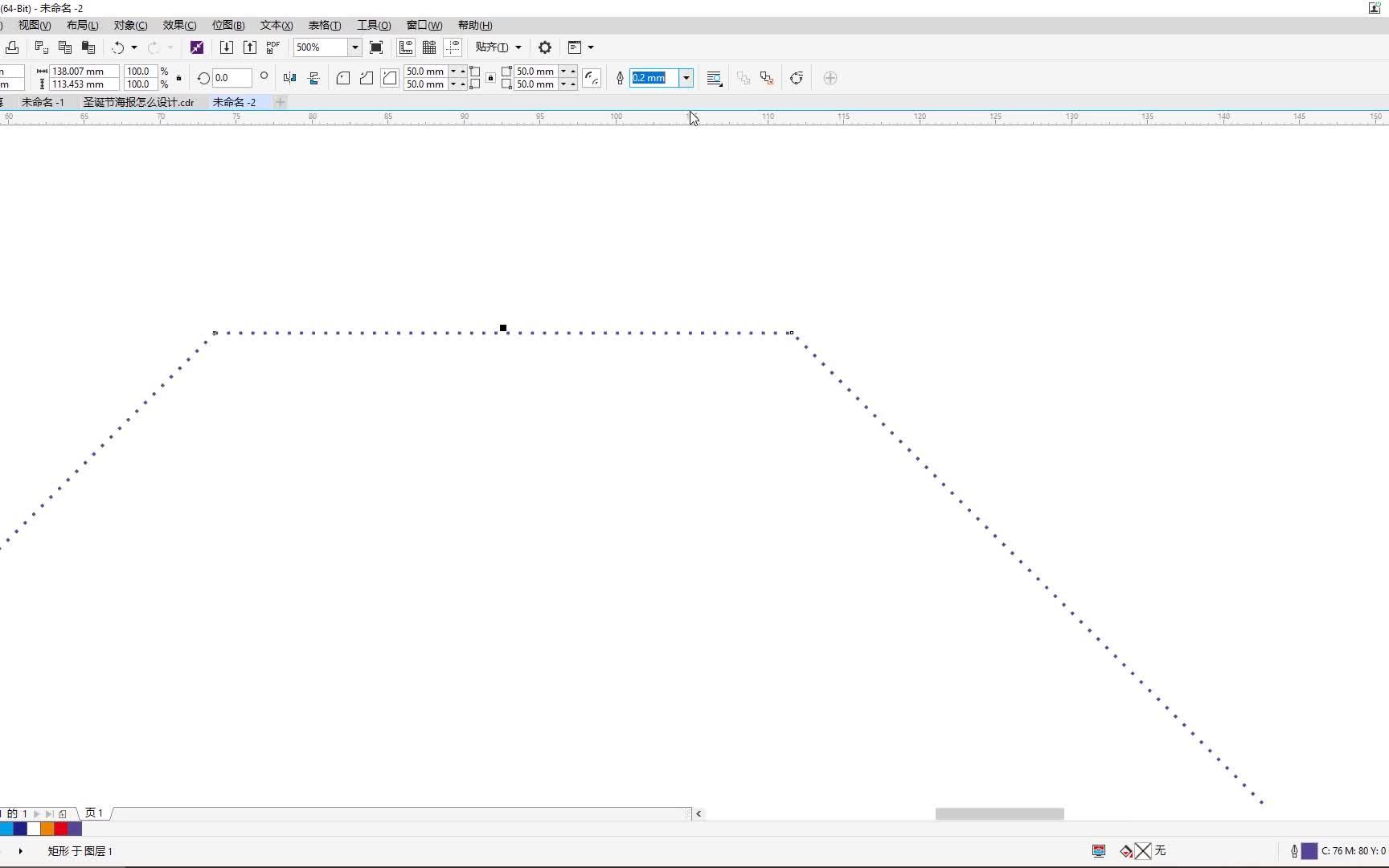Add a new document tab with plus

click(280, 102)
